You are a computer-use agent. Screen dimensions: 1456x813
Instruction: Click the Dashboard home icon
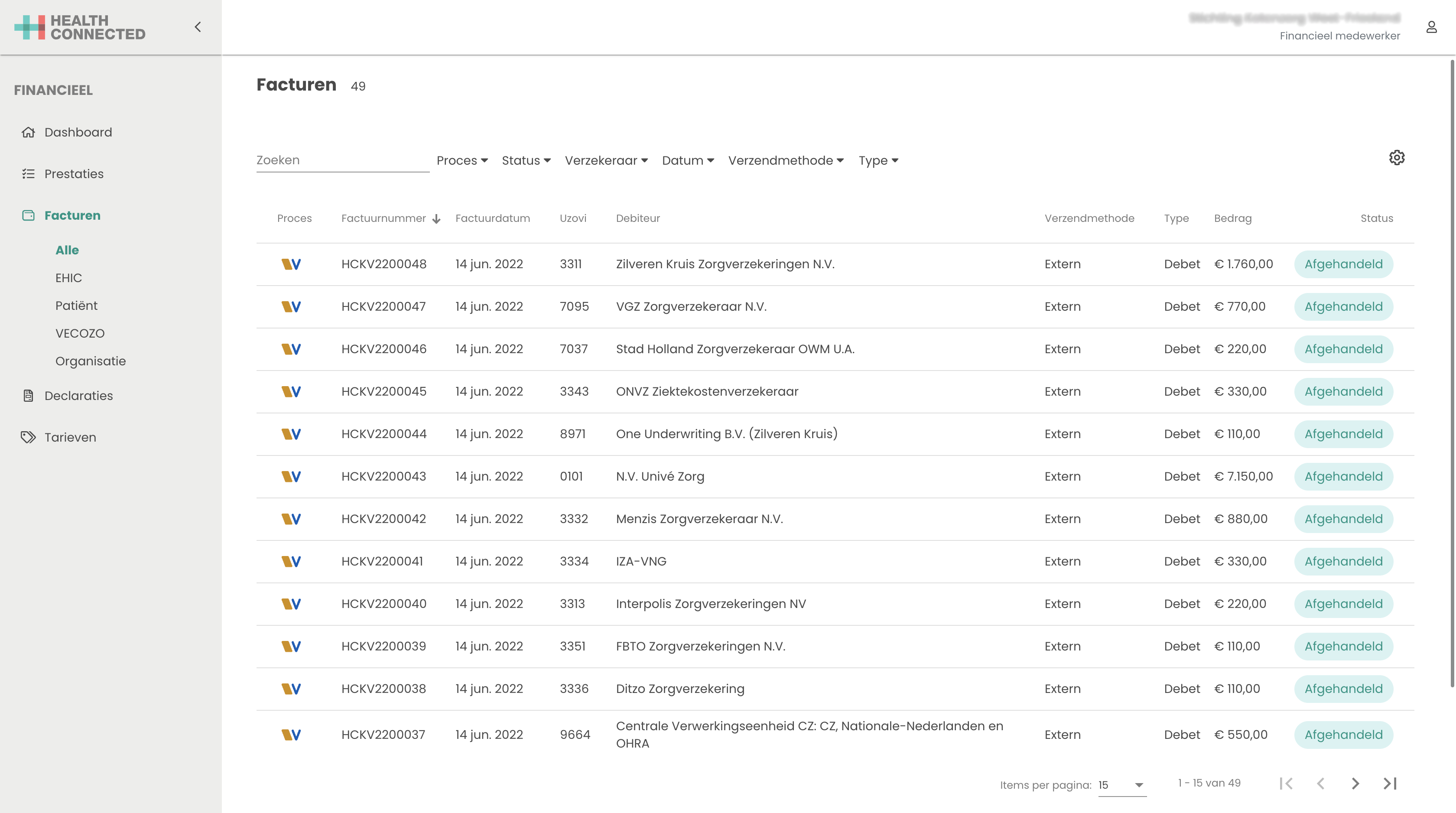(x=28, y=132)
